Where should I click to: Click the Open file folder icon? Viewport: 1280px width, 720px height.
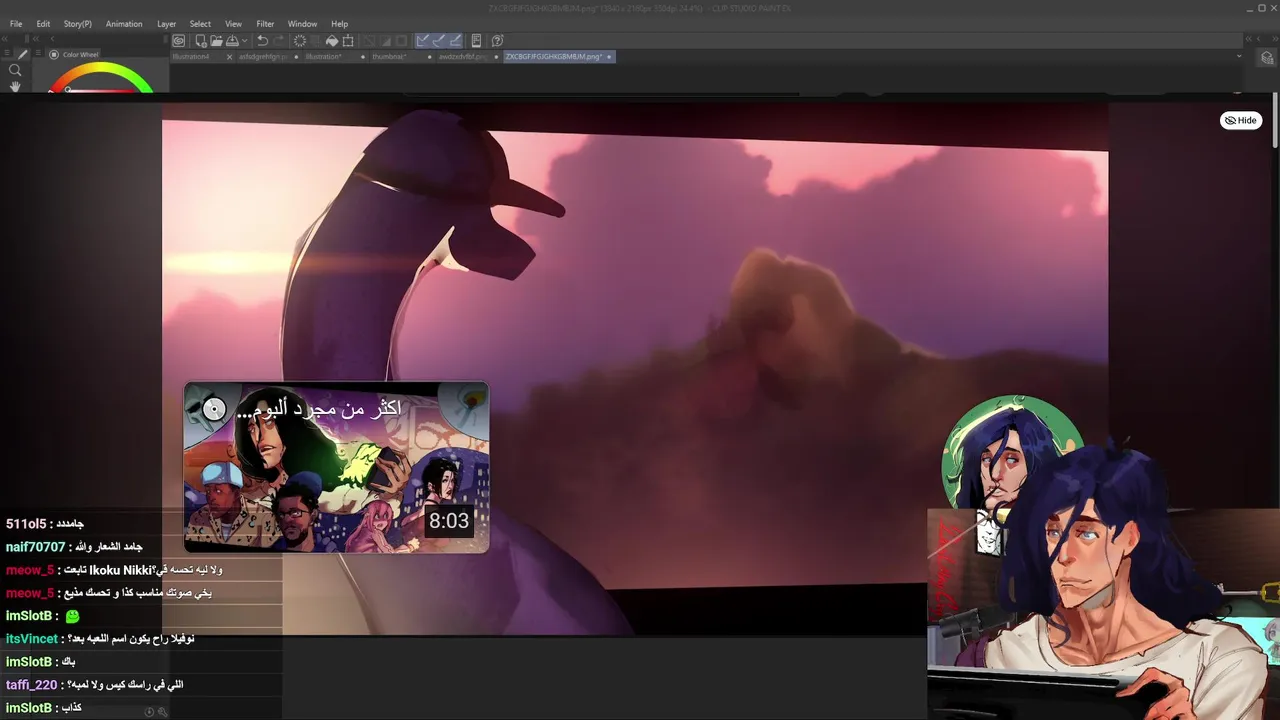(x=216, y=41)
